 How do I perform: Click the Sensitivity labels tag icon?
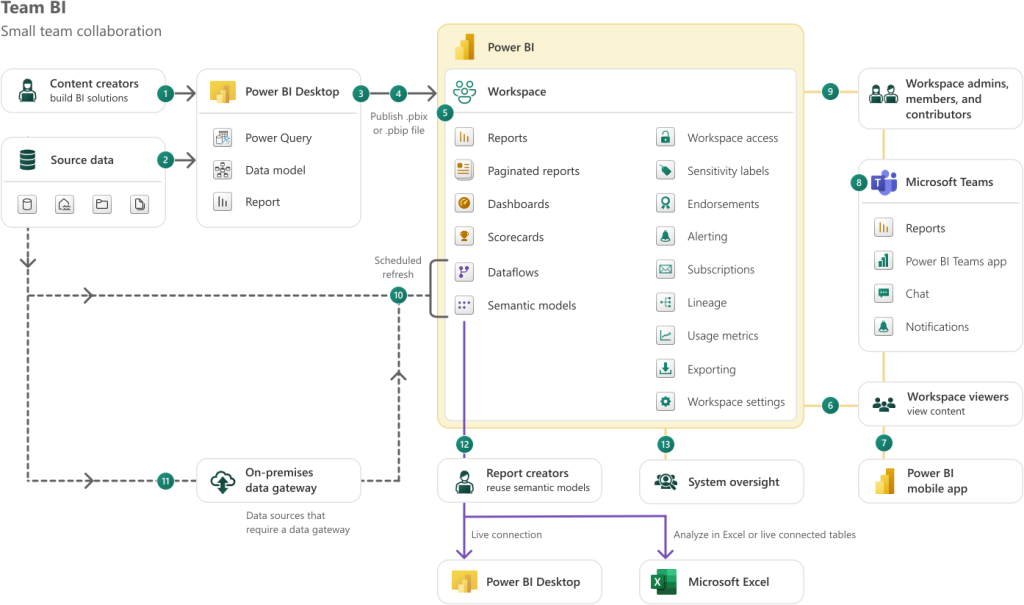tap(665, 171)
